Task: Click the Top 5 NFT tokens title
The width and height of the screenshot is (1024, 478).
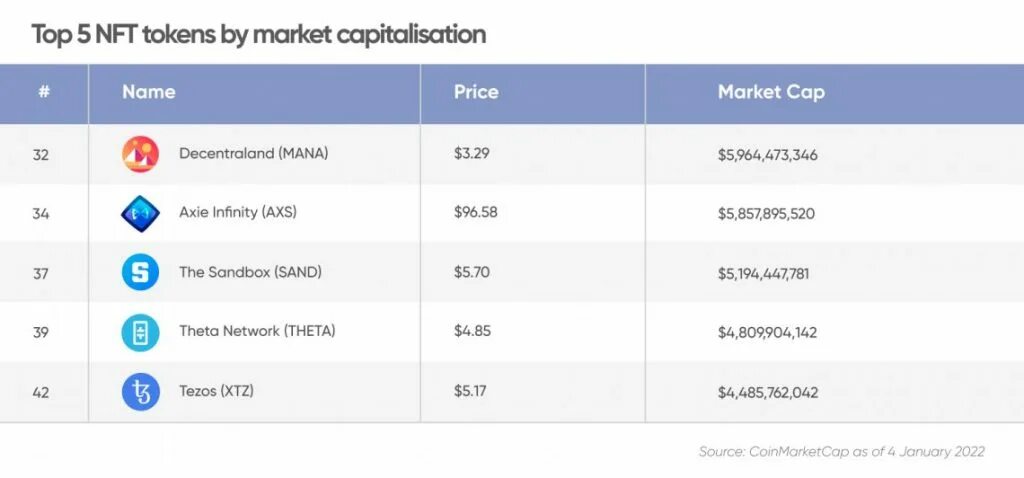Action: pos(258,35)
